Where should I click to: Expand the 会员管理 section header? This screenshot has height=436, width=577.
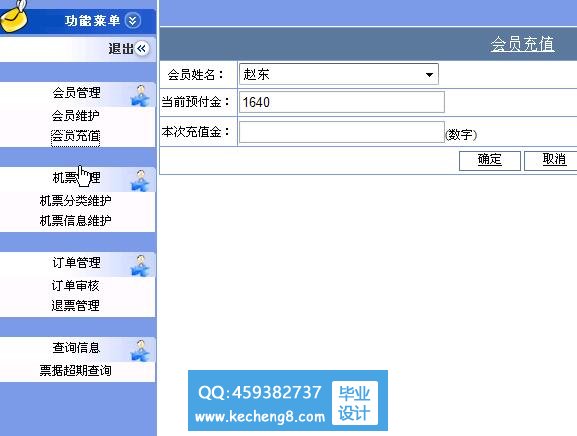[77, 93]
